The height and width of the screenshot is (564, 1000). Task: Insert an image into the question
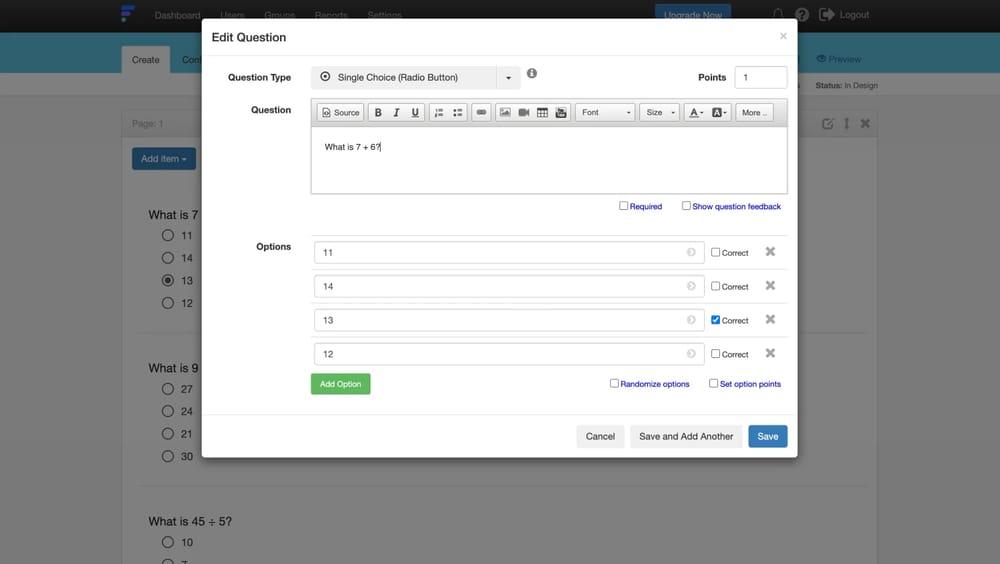click(x=505, y=112)
